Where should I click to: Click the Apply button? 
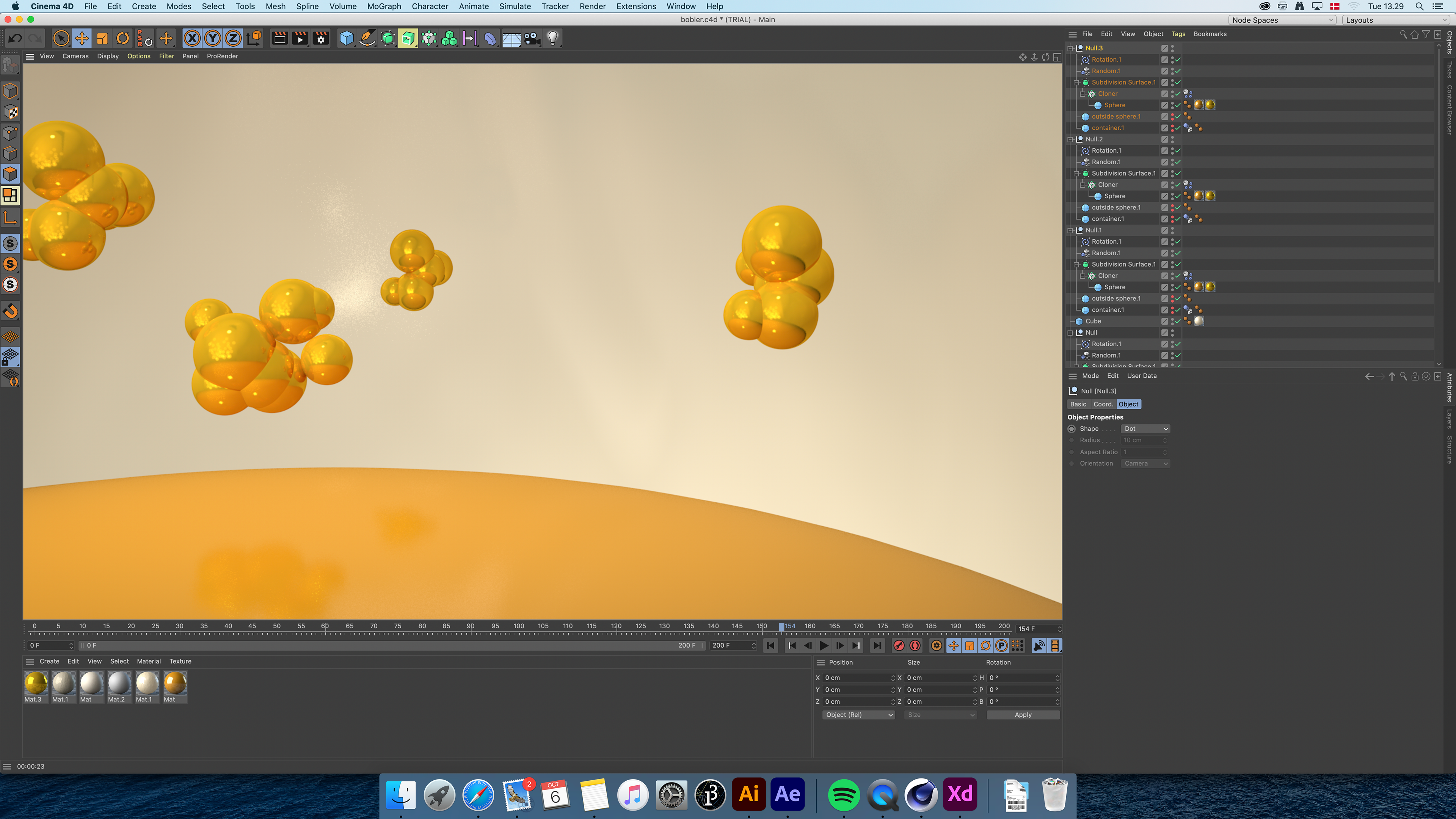click(x=1023, y=714)
